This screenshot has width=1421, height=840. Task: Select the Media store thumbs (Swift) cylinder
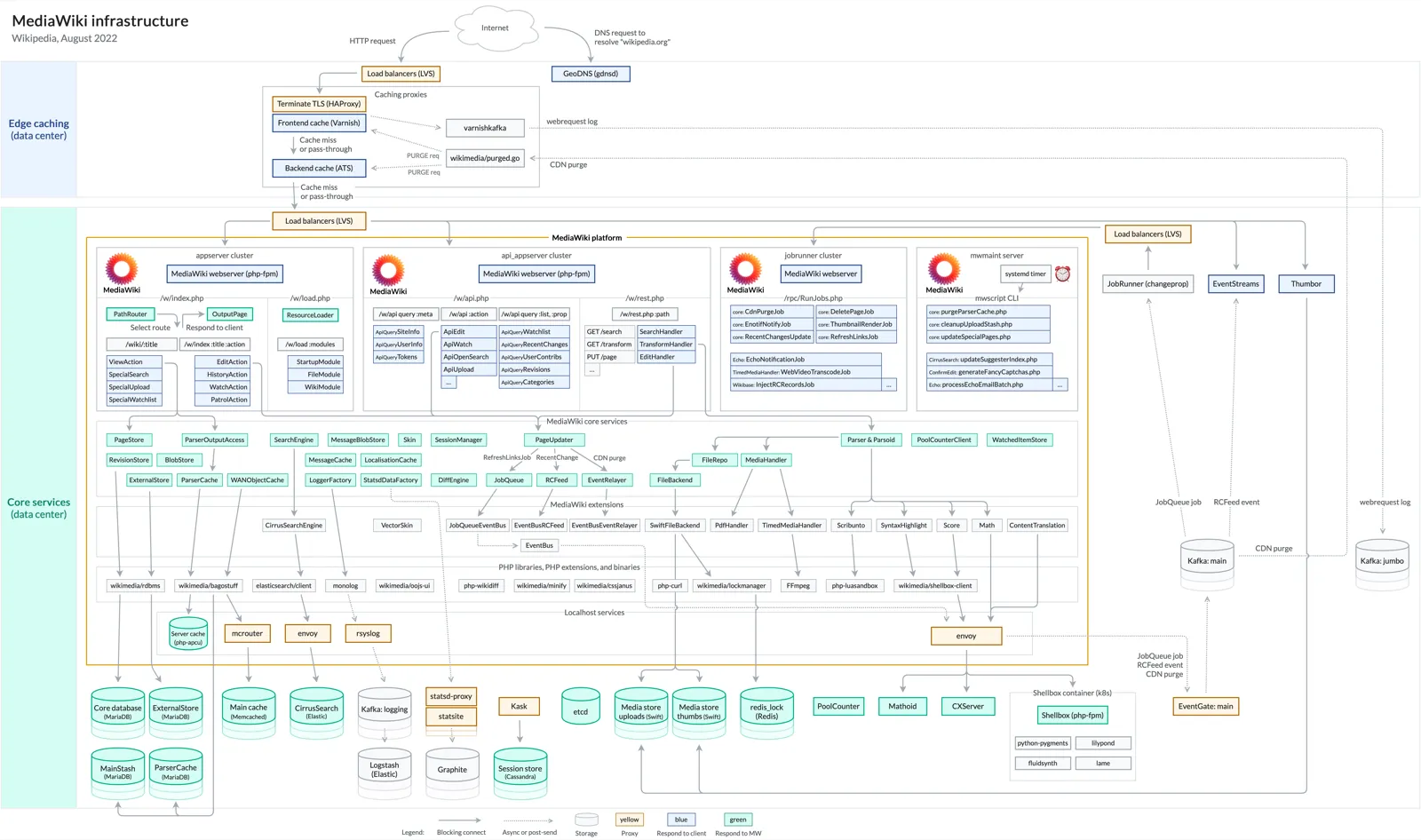[x=699, y=711]
